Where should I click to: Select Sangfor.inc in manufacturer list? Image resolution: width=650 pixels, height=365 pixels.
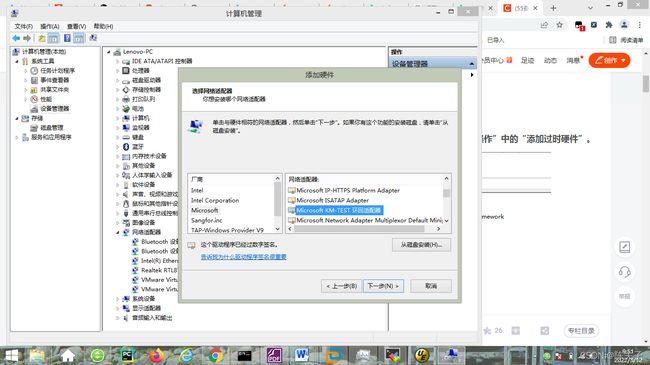point(207,221)
